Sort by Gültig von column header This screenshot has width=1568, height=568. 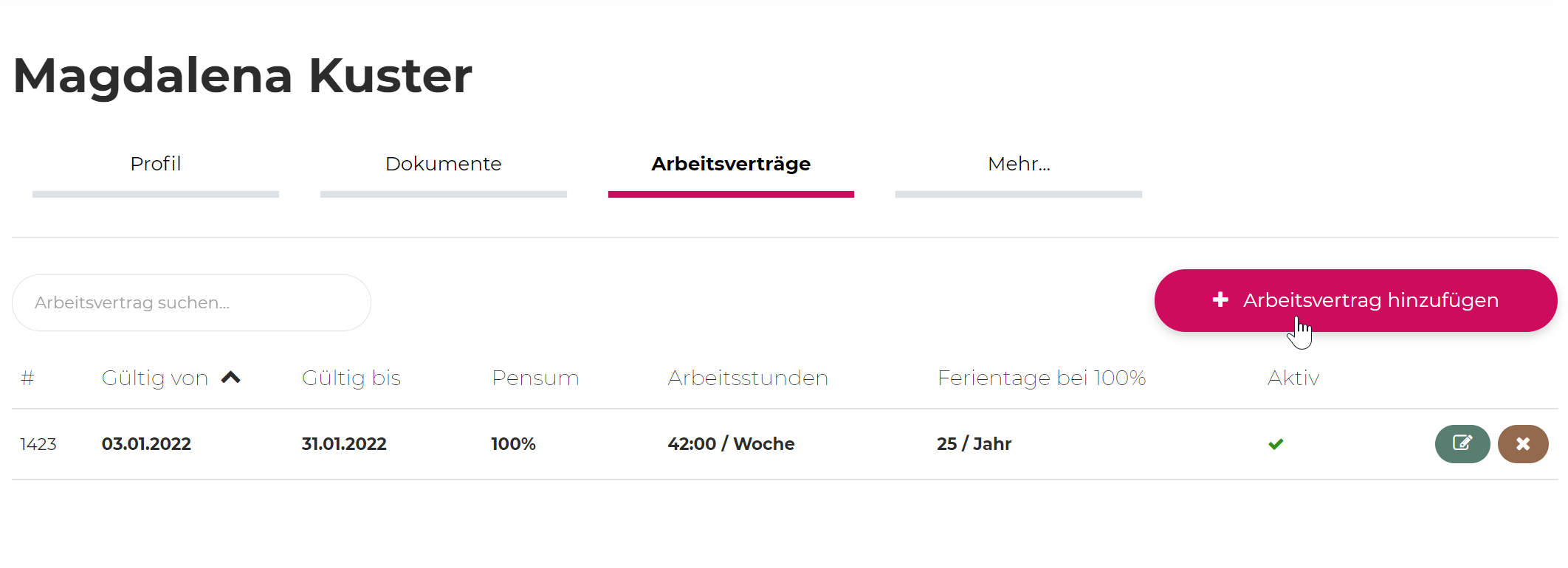(154, 378)
